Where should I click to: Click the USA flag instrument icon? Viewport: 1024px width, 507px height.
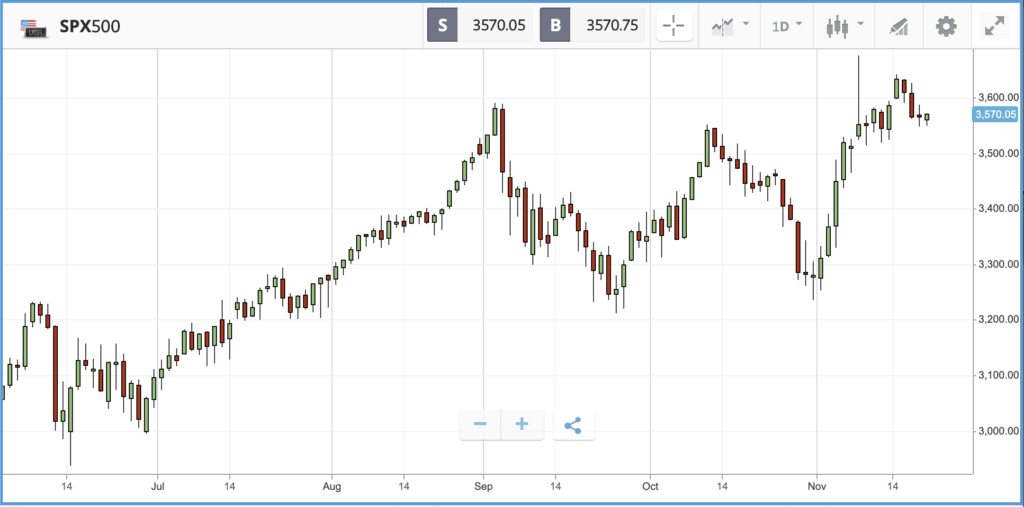click(35, 27)
